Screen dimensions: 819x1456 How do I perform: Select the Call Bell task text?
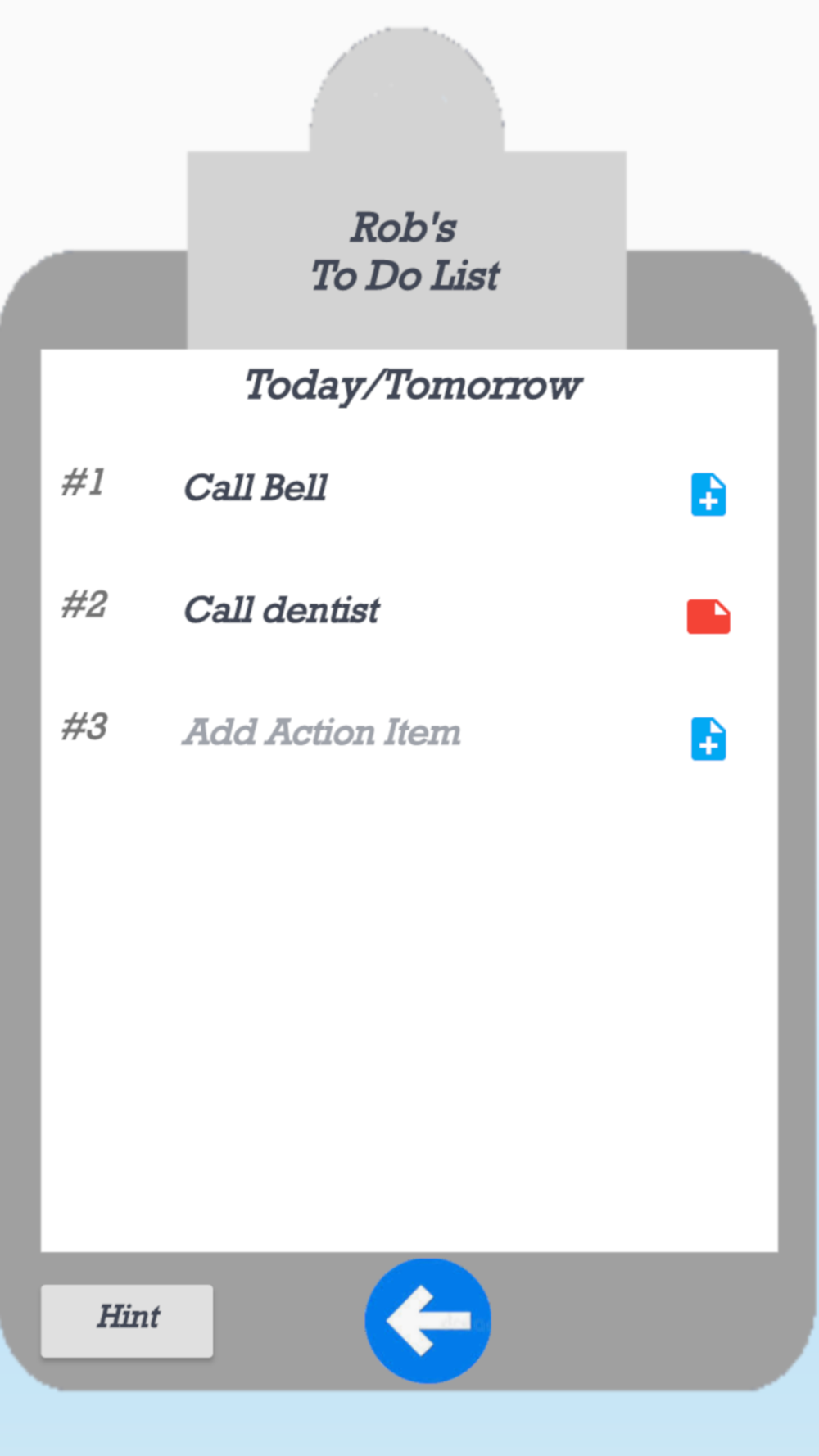click(x=256, y=487)
